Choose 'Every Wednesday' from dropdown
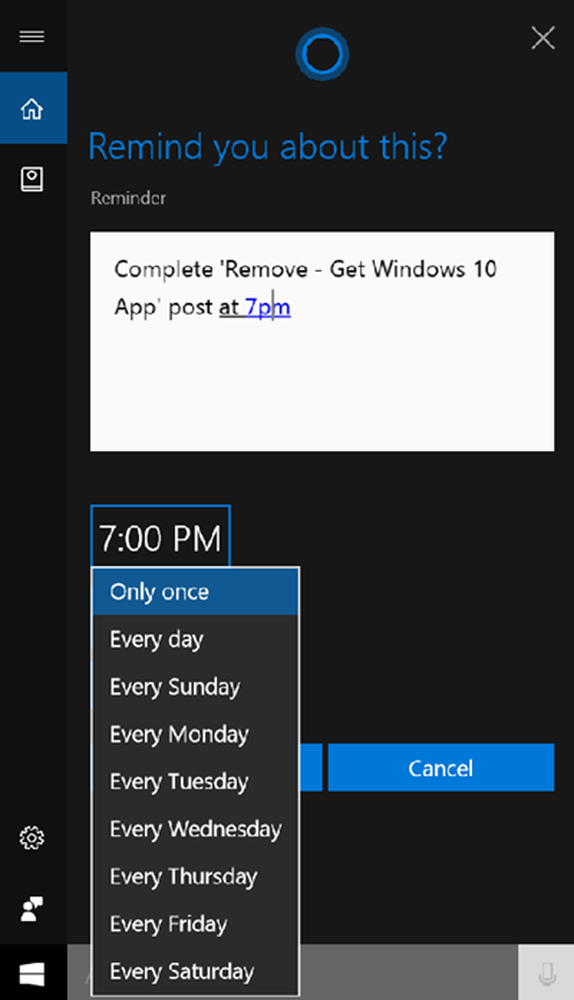This screenshot has width=574, height=1000. [195, 829]
